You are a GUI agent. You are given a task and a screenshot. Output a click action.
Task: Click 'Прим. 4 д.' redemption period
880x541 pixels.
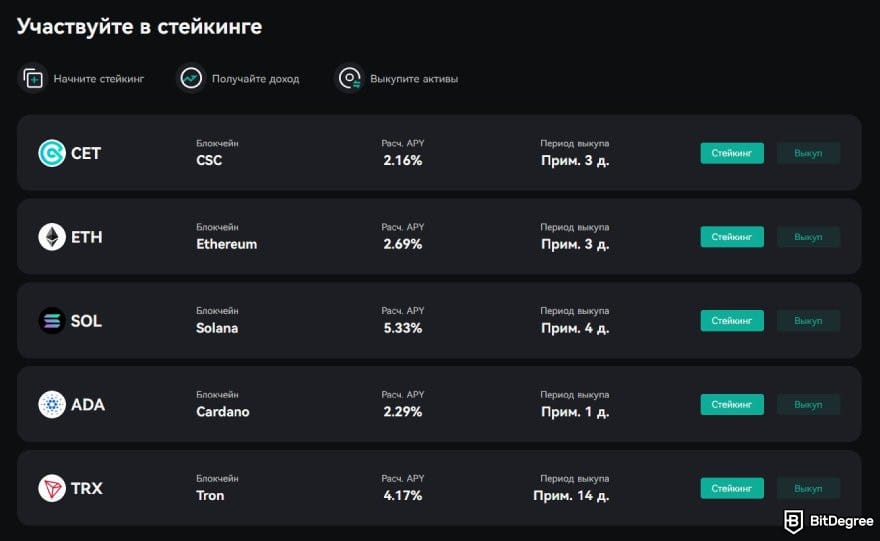[575, 328]
